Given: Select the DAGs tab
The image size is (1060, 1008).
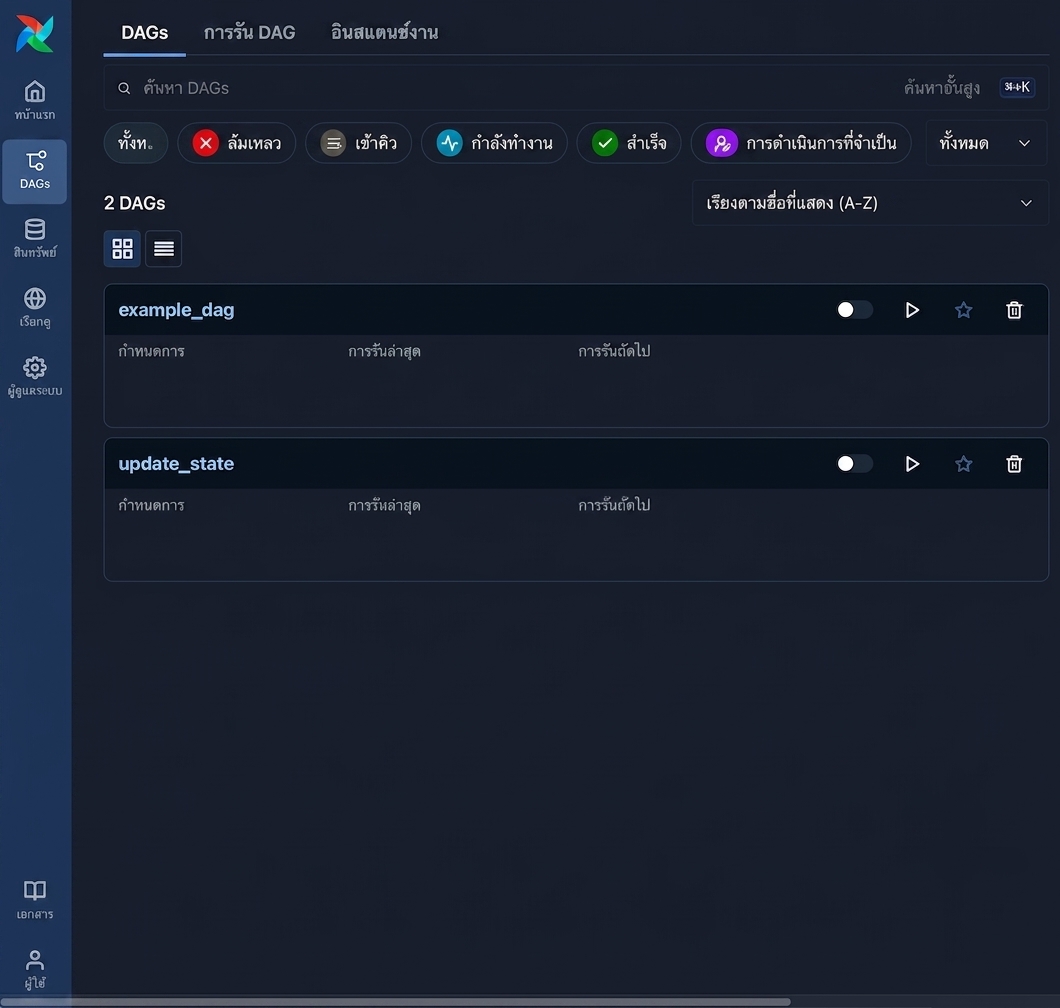Looking at the screenshot, I should (145, 32).
